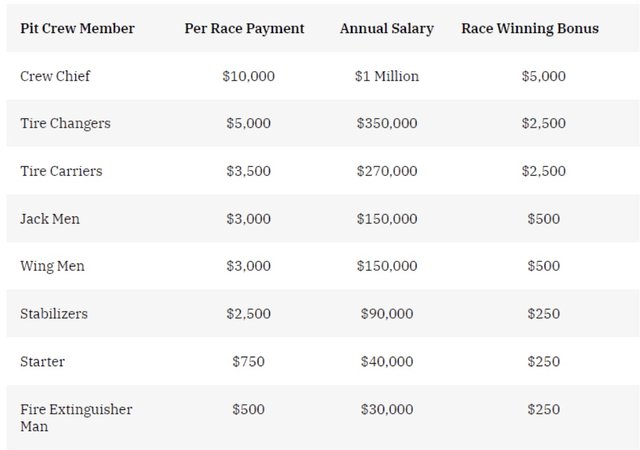Select the Starter row label
The width and height of the screenshot is (640, 450).
pos(43,361)
